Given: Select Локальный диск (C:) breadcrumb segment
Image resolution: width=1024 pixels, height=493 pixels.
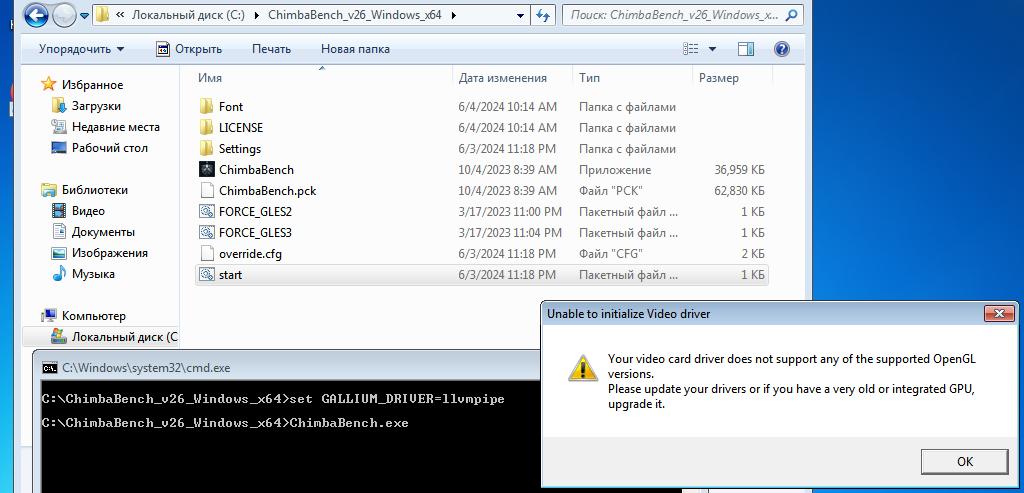Looking at the screenshot, I should [188, 15].
